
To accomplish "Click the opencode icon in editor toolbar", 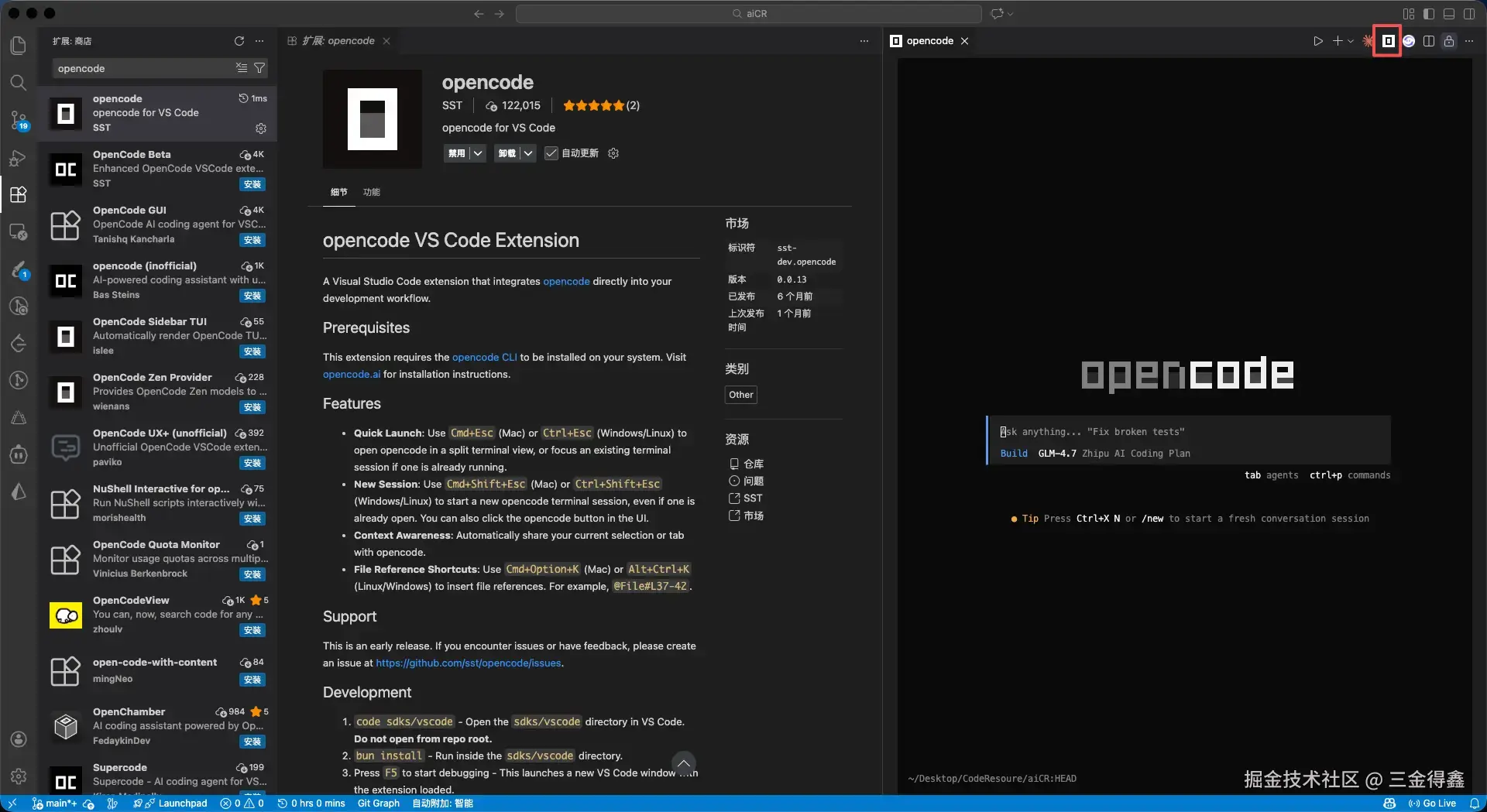I will 1389,41.
